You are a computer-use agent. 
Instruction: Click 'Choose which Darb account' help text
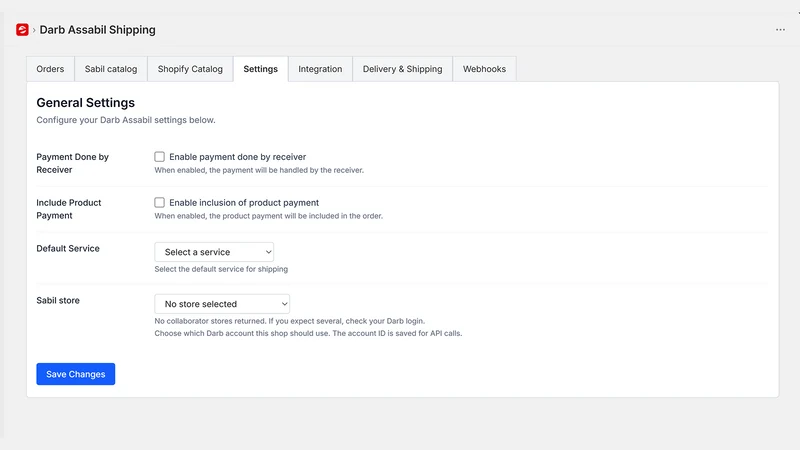point(308,333)
